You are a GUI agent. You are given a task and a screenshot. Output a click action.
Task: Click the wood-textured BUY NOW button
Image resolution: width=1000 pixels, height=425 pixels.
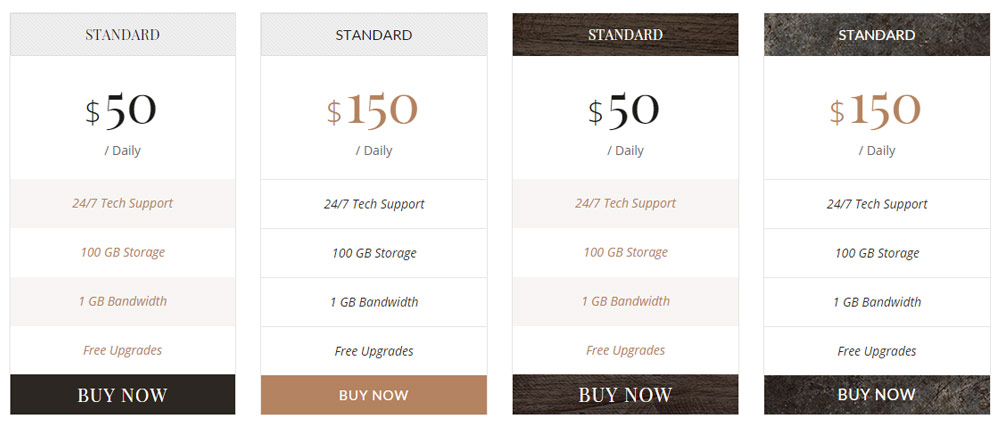coord(626,394)
